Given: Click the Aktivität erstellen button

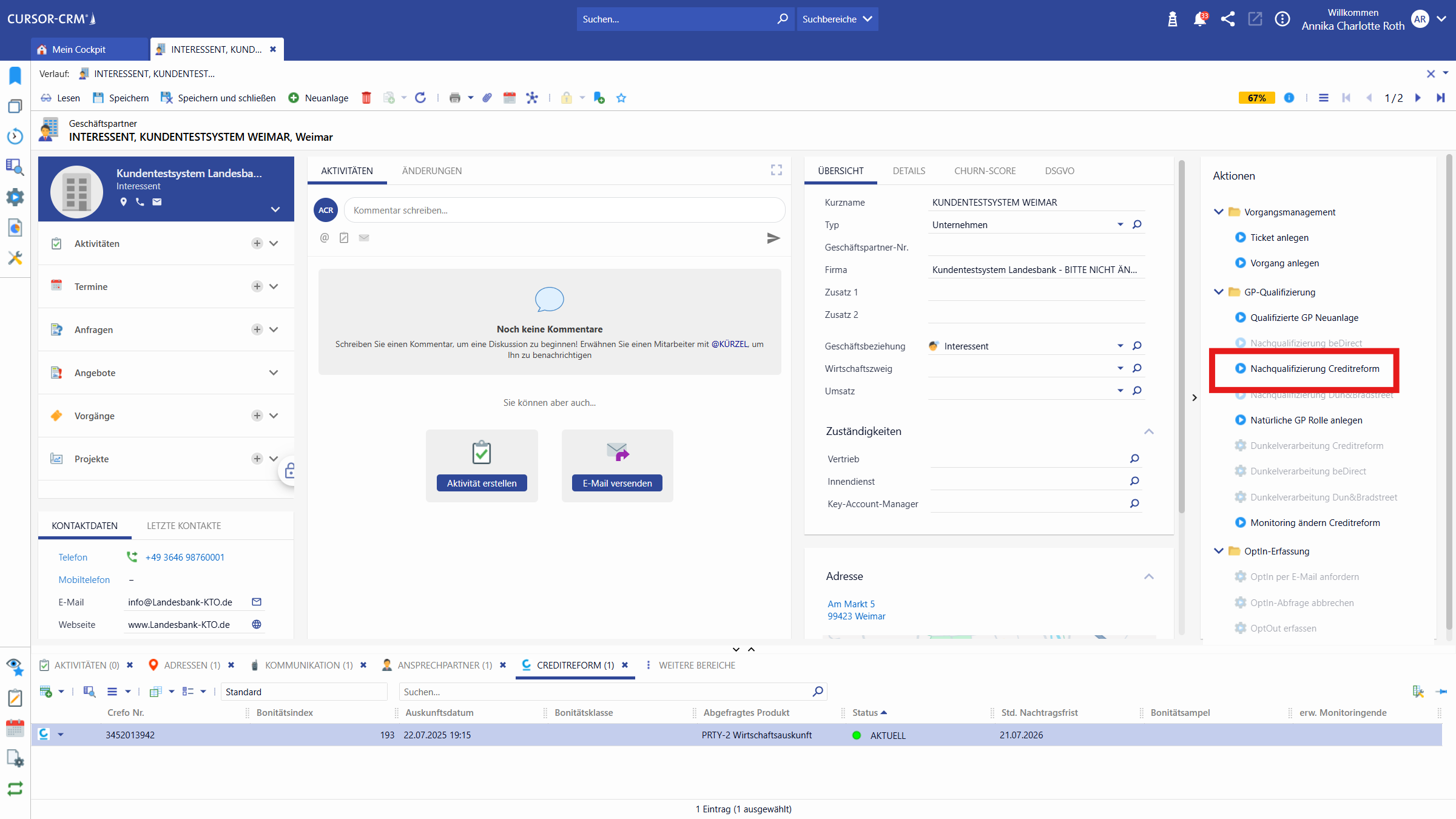Looking at the screenshot, I should tap(482, 483).
